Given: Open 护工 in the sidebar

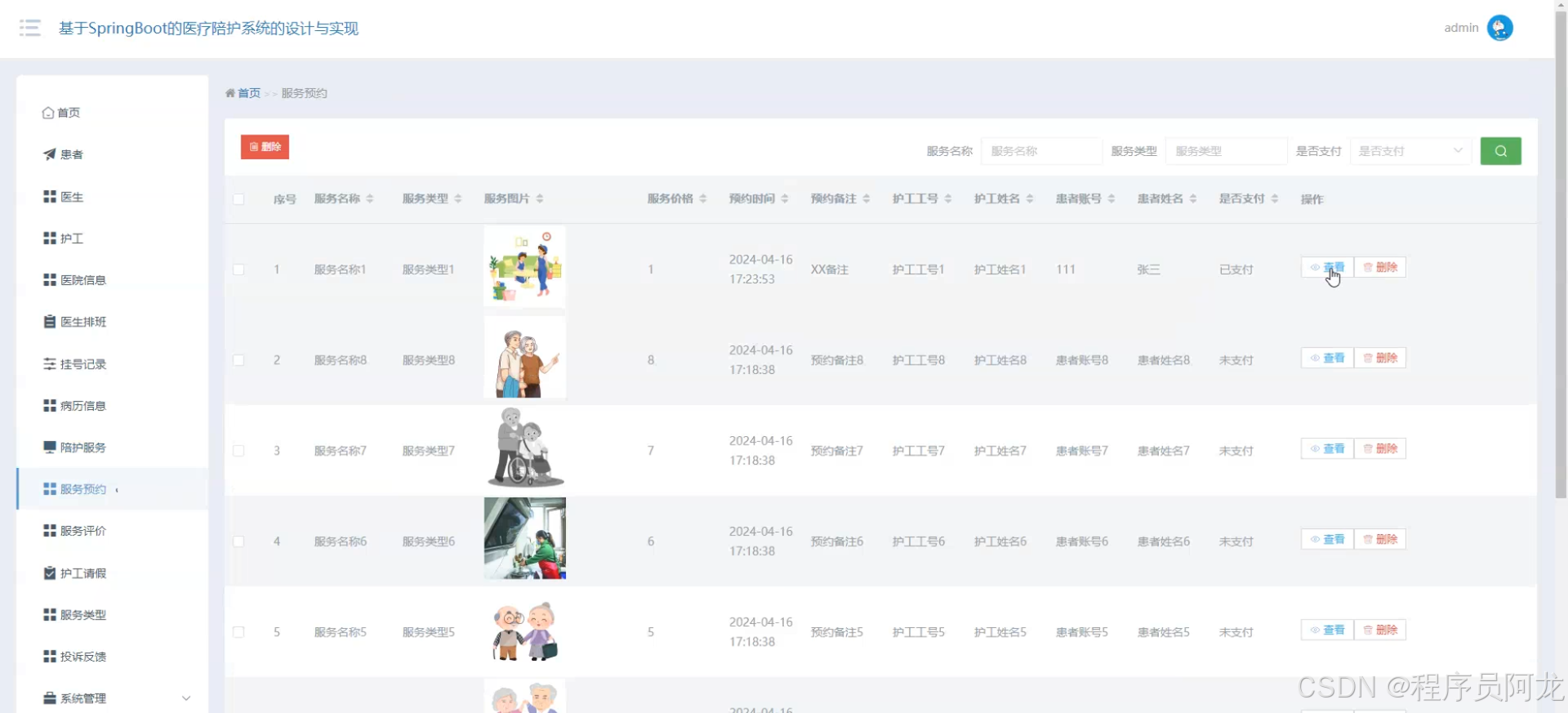Looking at the screenshot, I should pos(113,238).
